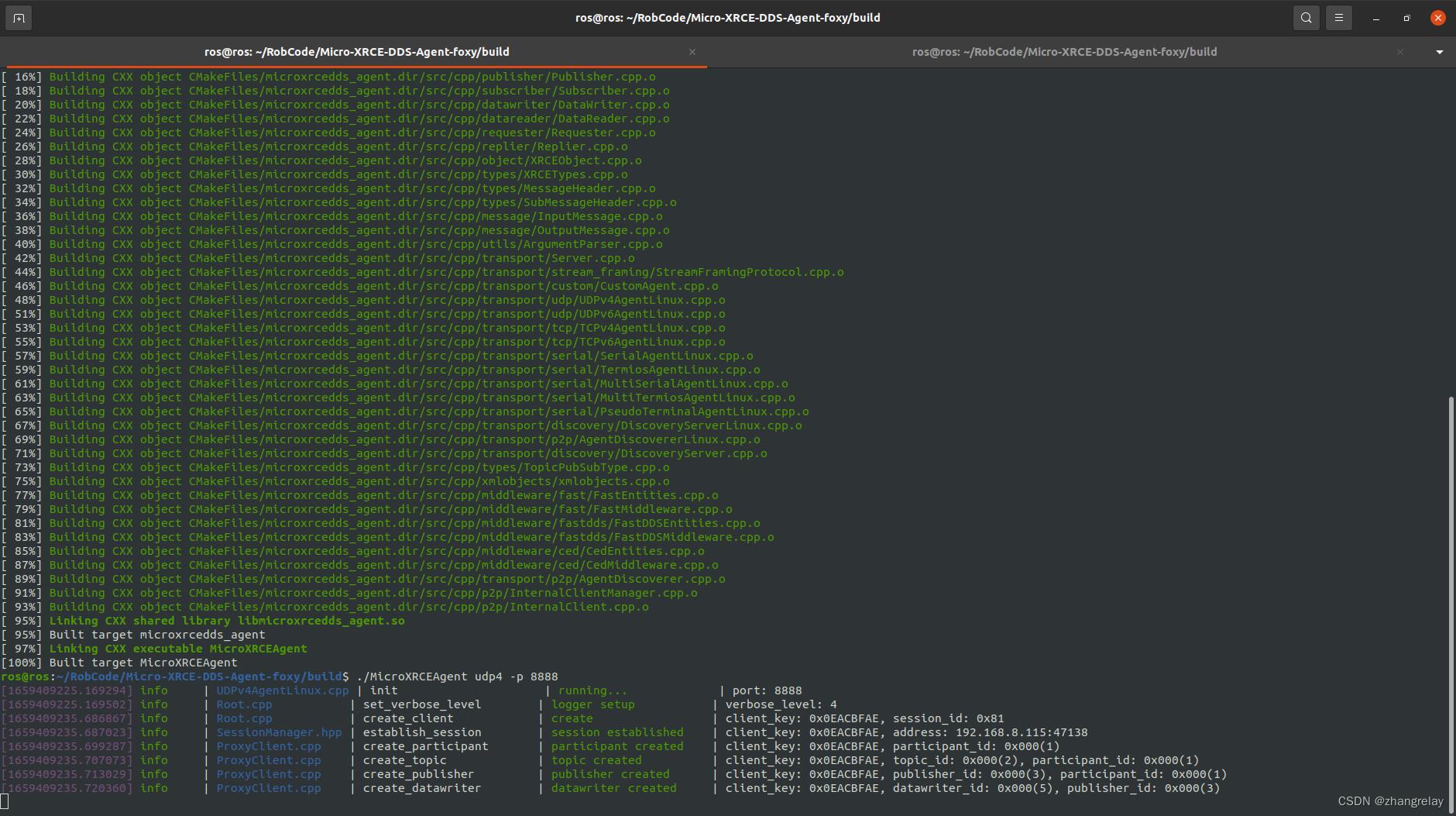The image size is (1456, 816).
Task: Click 'verbose_level: 4' in the log
Action: click(x=781, y=704)
